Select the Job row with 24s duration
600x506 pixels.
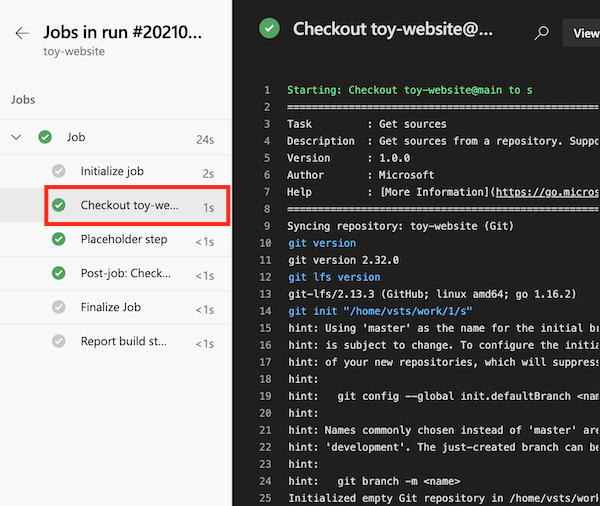point(115,137)
